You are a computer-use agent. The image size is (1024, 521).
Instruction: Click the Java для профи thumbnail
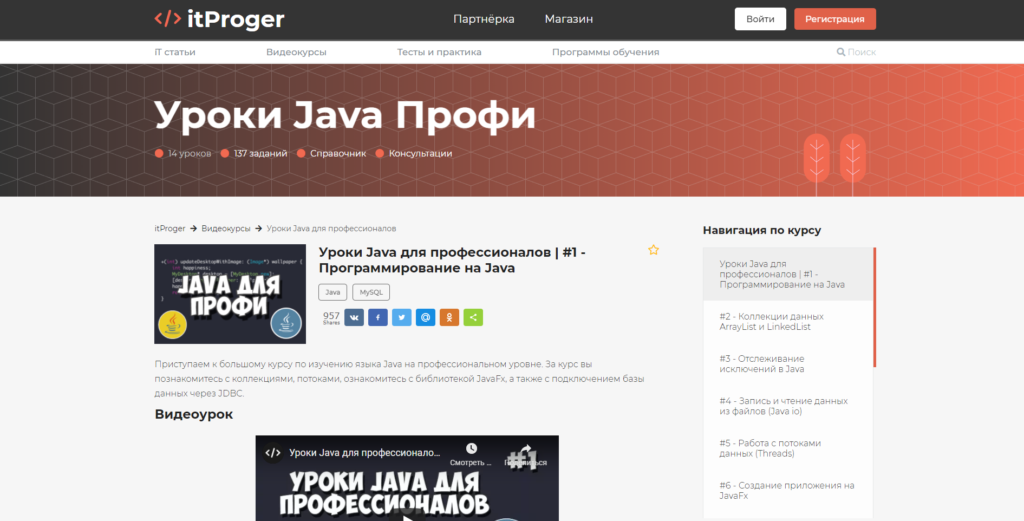[x=230, y=294]
